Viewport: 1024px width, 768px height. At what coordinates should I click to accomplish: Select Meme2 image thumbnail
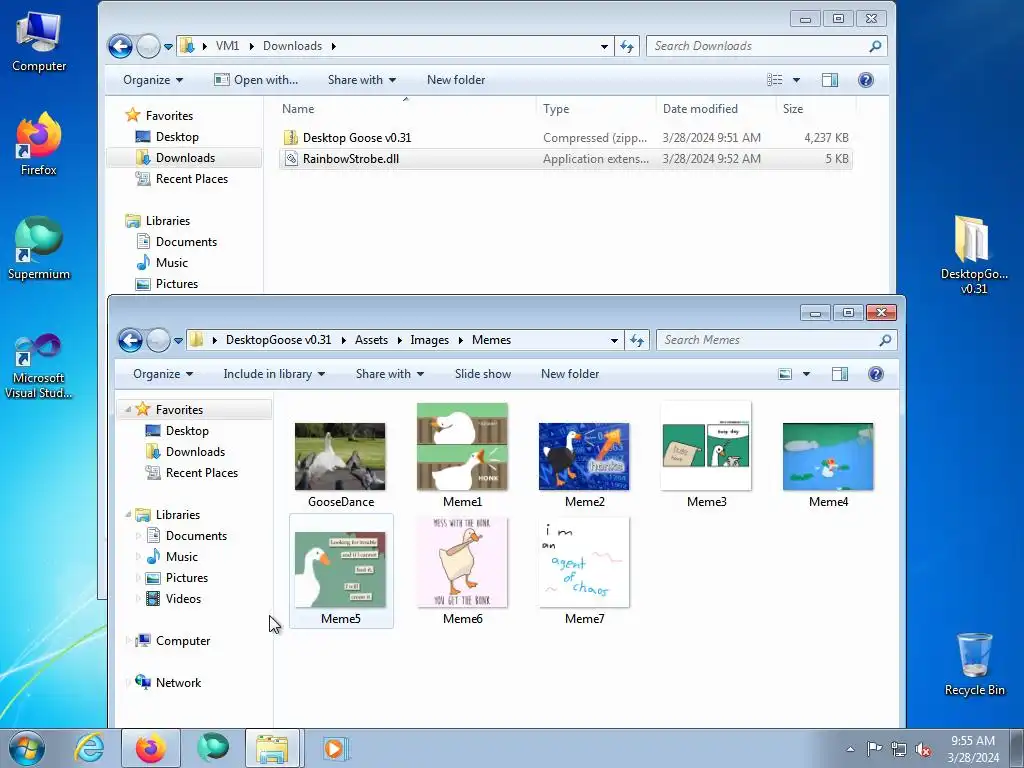(x=584, y=456)
